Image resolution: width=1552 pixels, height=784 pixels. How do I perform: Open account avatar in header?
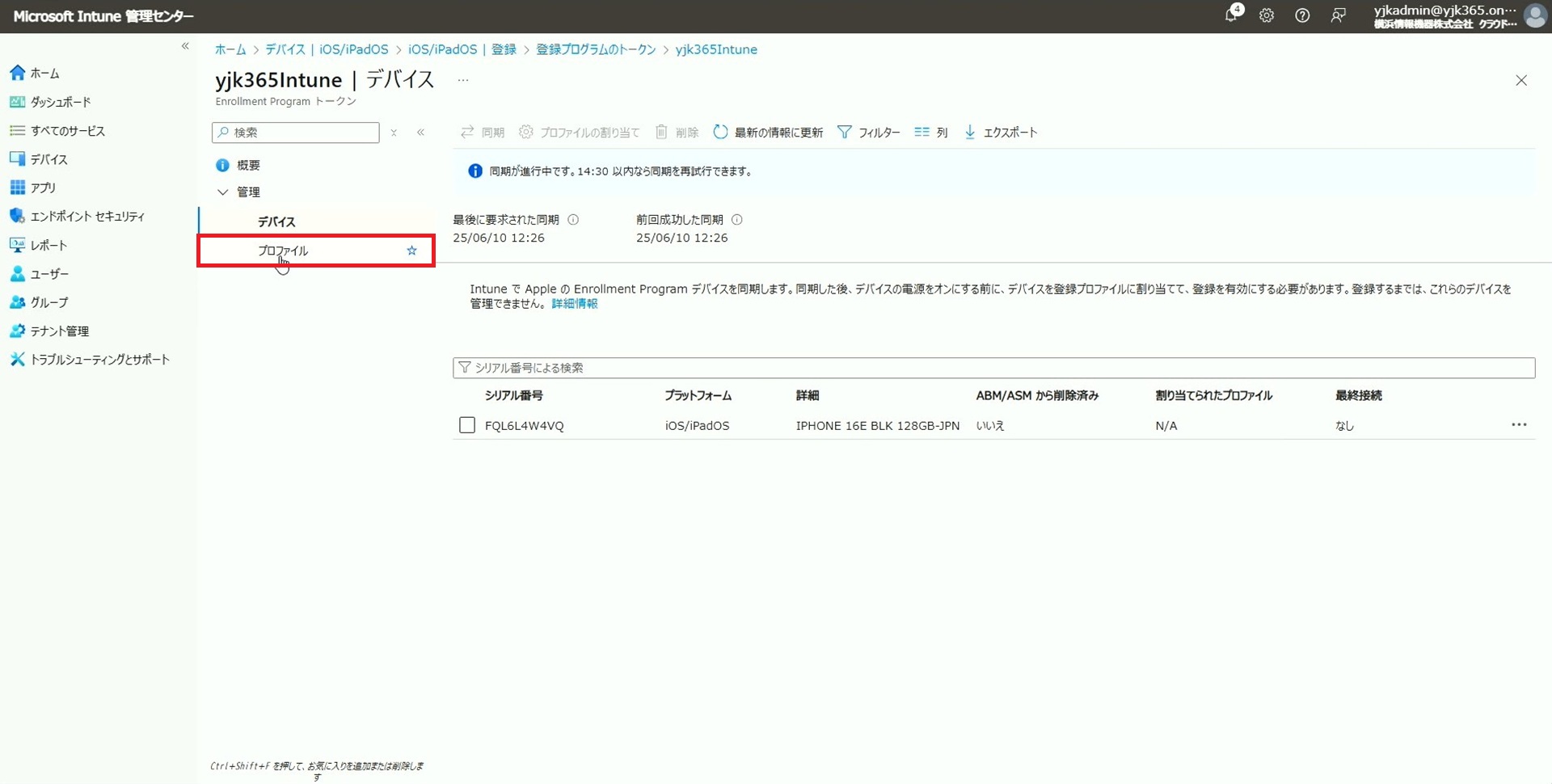point(1534,15)
